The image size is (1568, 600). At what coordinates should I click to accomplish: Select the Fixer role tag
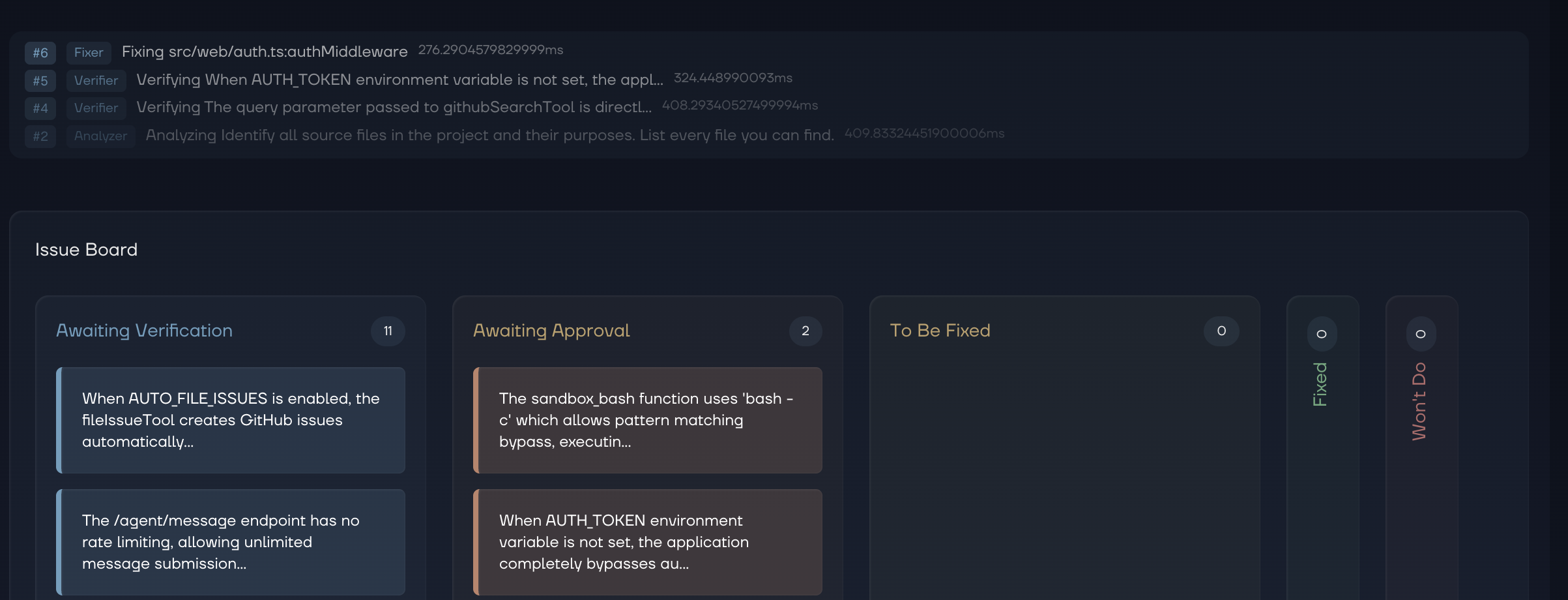click(x=89, y=53)
